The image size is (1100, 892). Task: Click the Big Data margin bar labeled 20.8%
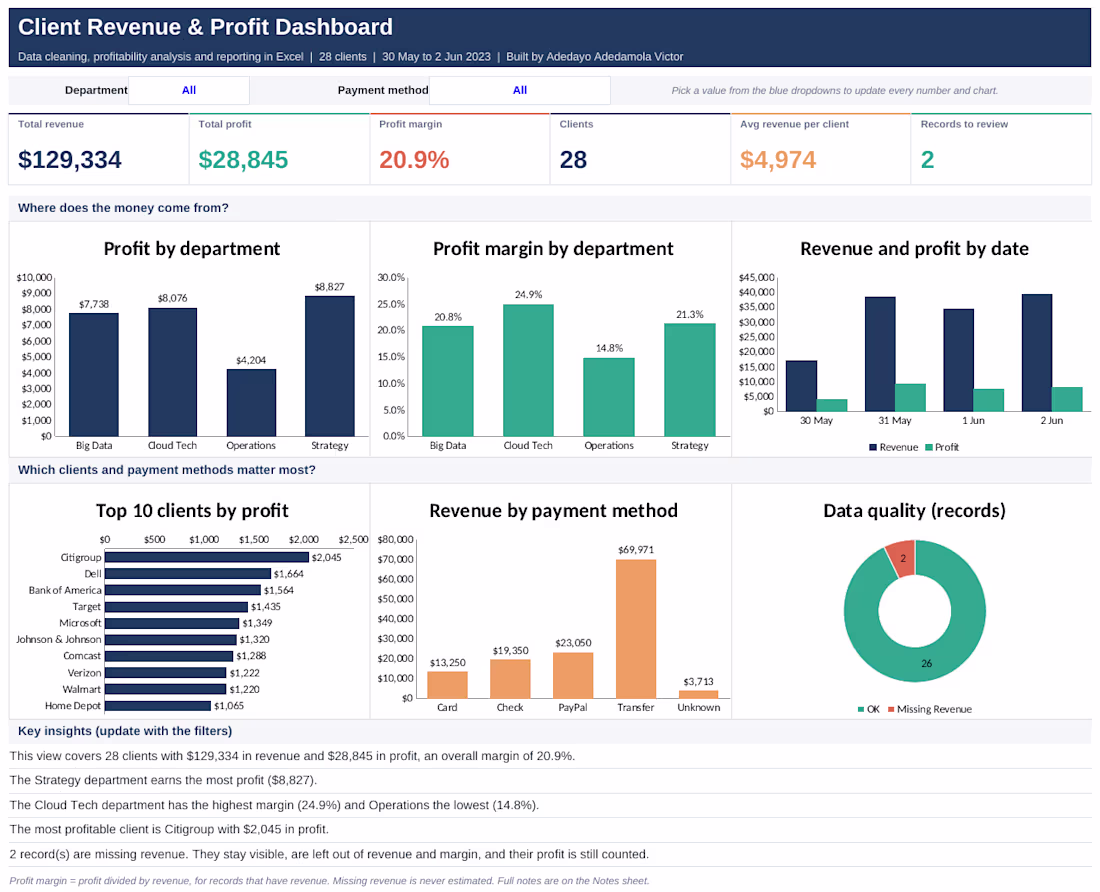tap(448, 381)
